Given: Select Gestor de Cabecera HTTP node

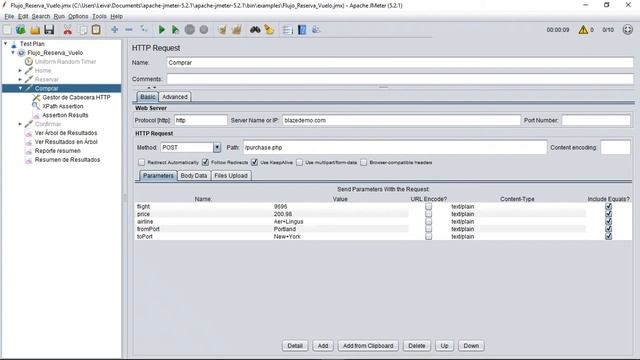Looking at the screenshot, I should [76, 98].
